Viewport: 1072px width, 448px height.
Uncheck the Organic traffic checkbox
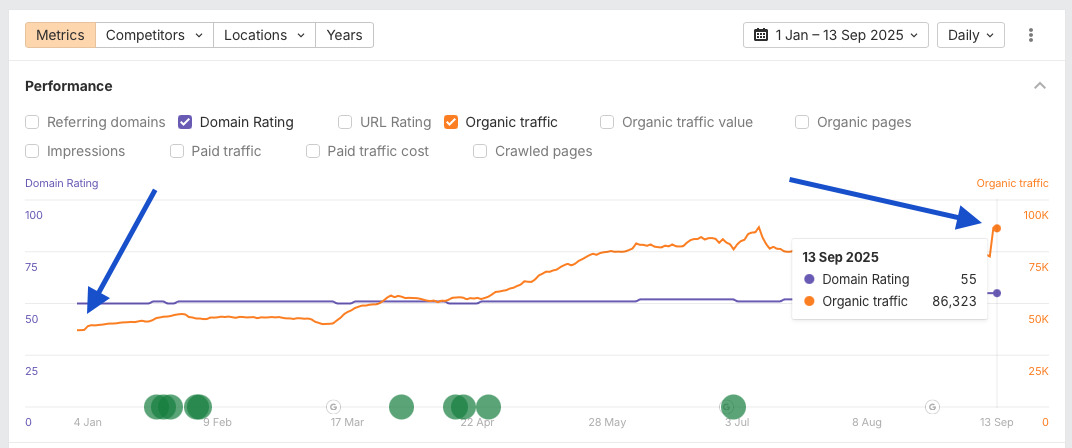click(451, 122)
